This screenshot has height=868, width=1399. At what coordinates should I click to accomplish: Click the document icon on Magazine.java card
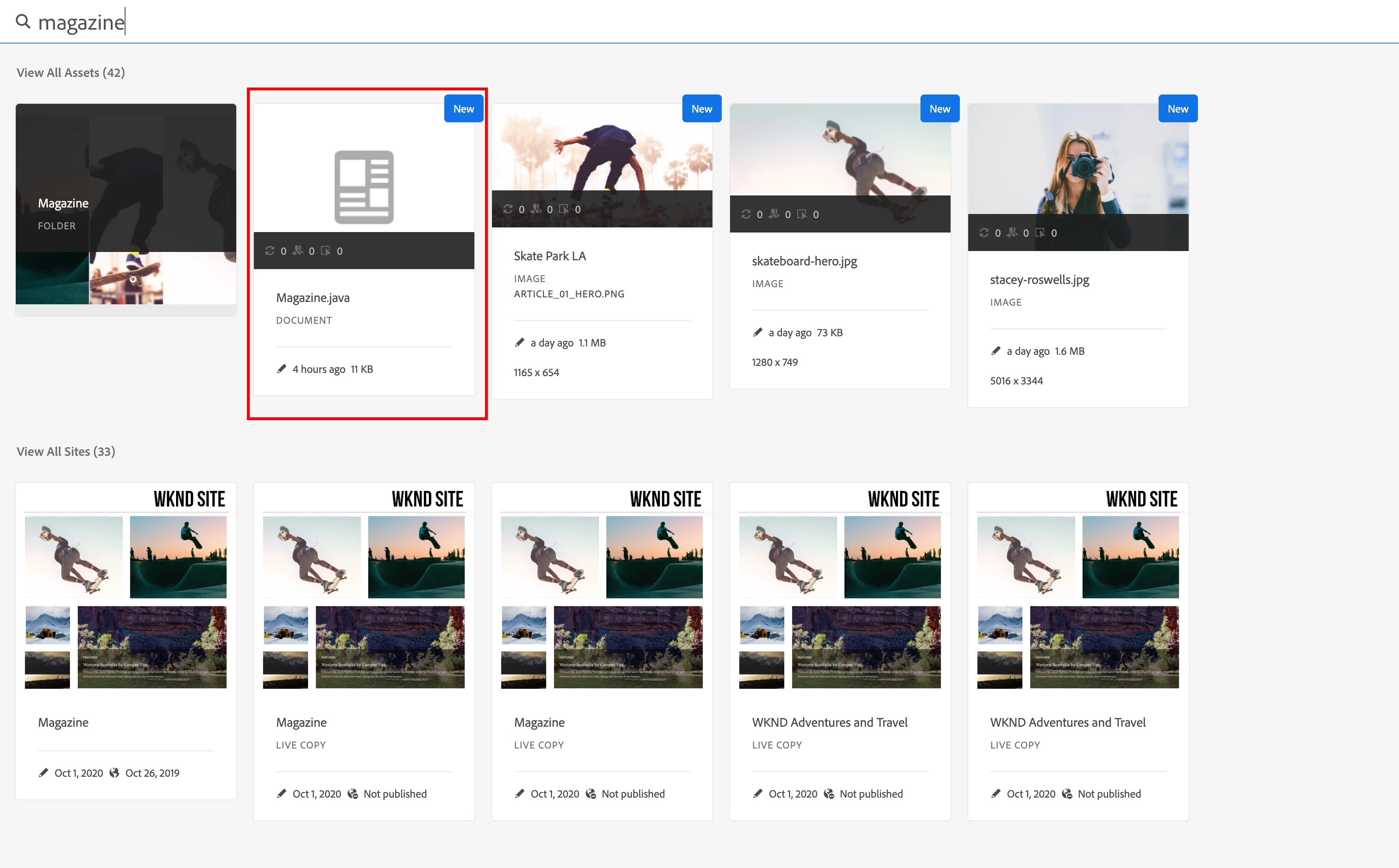click(364, 187)
